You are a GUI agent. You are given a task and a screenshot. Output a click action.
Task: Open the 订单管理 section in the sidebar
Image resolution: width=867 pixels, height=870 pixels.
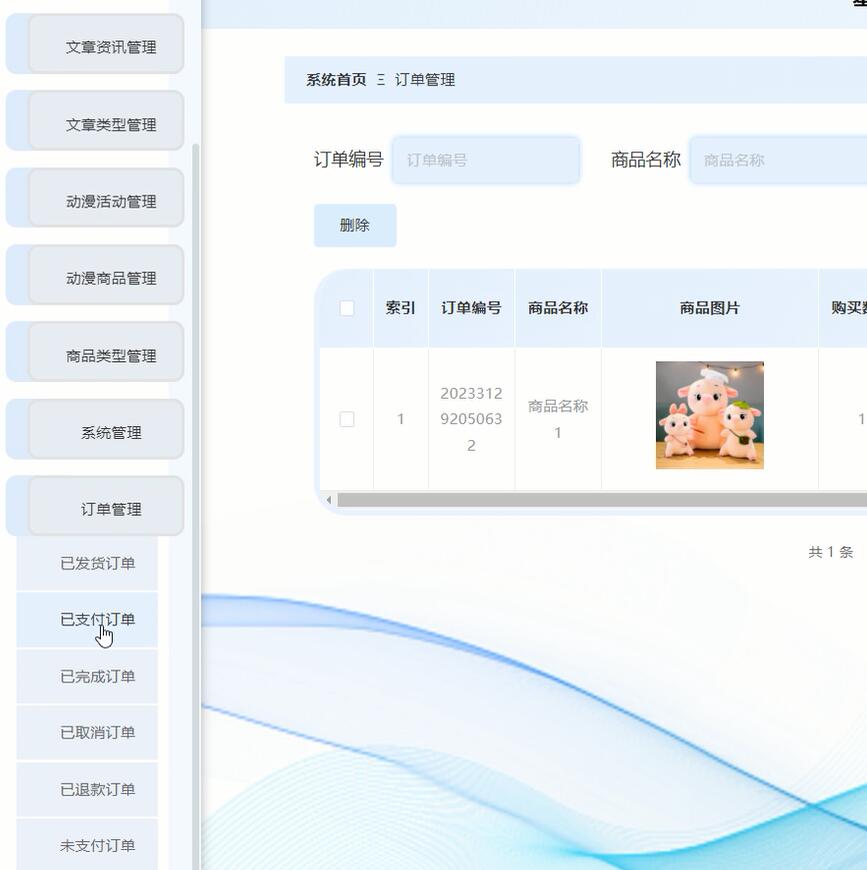pos(94,507)
